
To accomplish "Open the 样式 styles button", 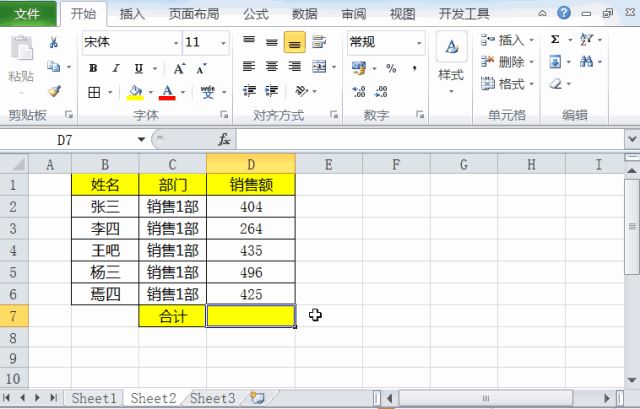I will [451, 63].
